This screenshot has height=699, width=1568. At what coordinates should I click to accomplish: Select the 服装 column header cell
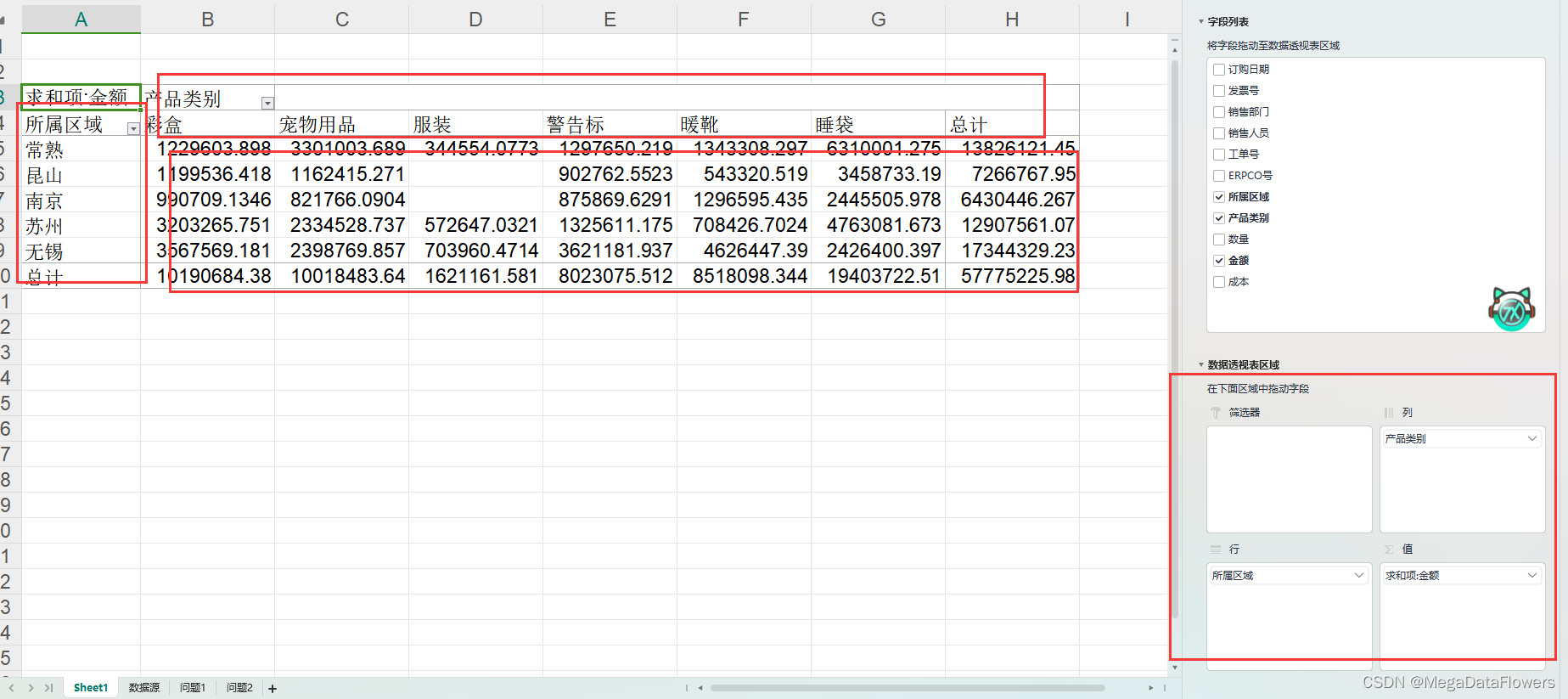coord(475,124)
